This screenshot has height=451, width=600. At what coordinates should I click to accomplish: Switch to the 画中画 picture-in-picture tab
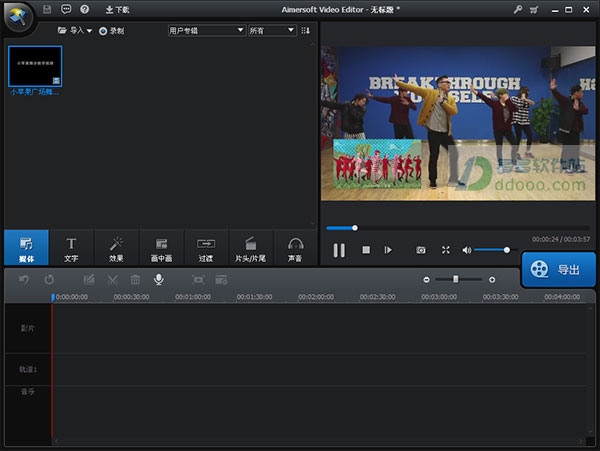pyautogui.click(x=161, y=248)
